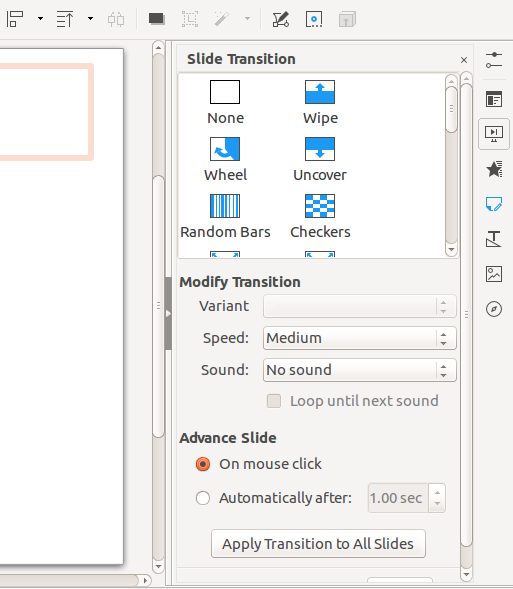
Task: Click the Toggle Point Edit Mode icon
Action: (280, 19)
